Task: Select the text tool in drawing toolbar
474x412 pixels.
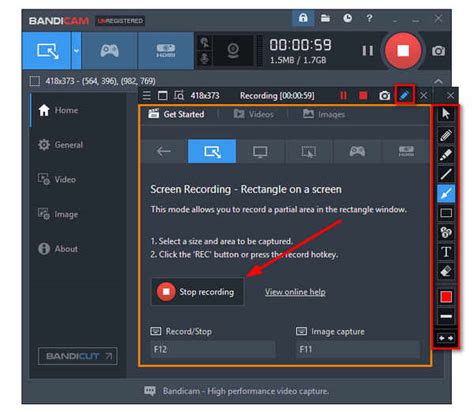Action: pos(446,252)
